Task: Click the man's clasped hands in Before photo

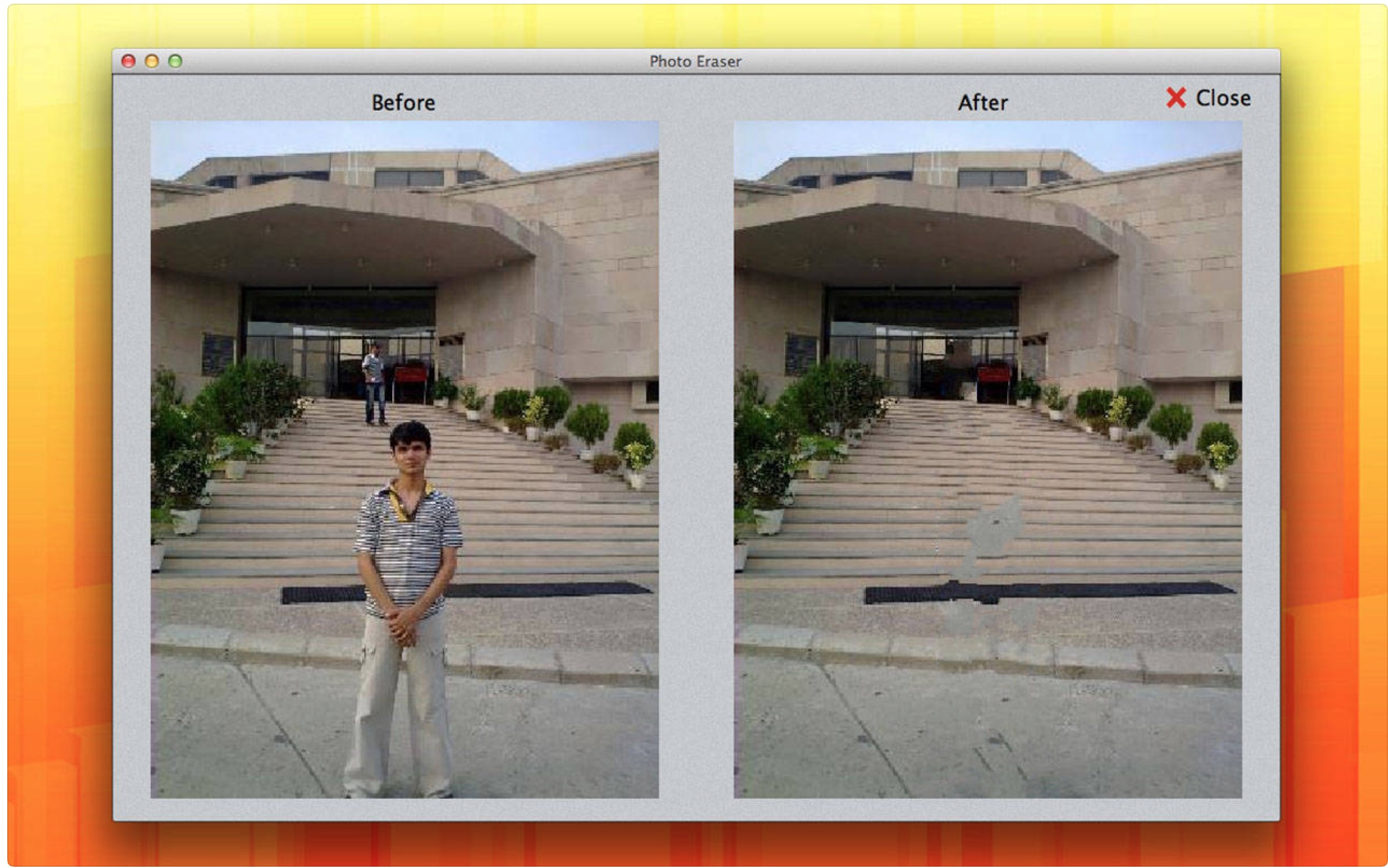Action: point(402,625)
